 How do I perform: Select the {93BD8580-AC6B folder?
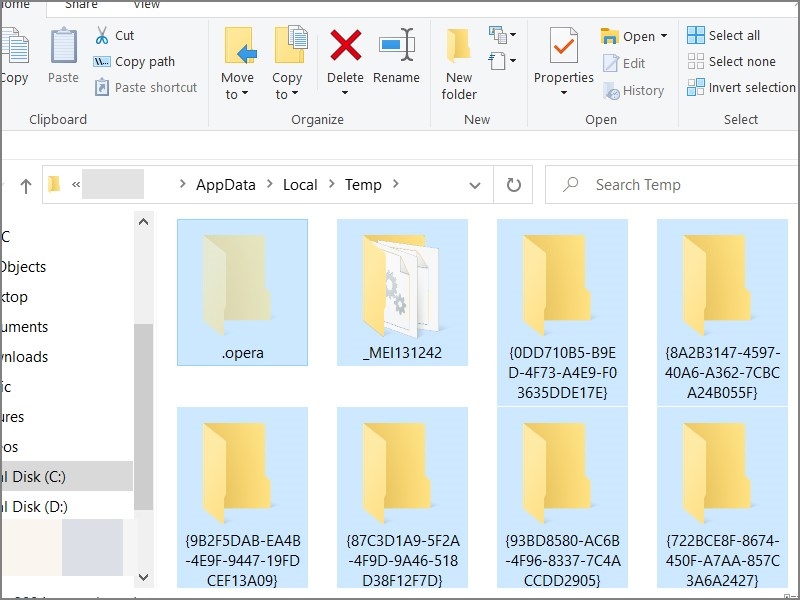[562, 497]
